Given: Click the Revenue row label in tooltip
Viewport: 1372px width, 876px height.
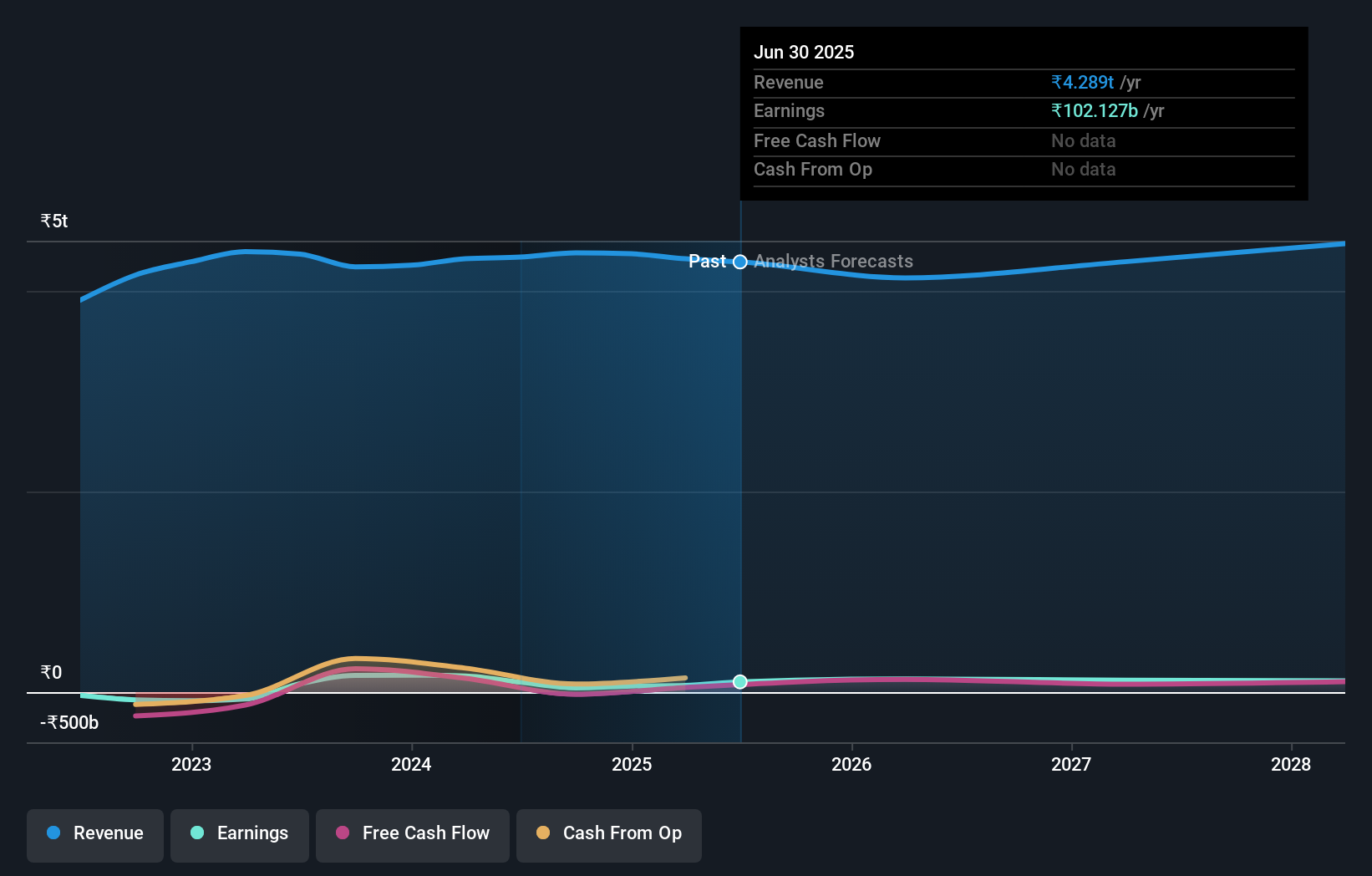Looking at the screenshot, I should click(x=789, y=82).
